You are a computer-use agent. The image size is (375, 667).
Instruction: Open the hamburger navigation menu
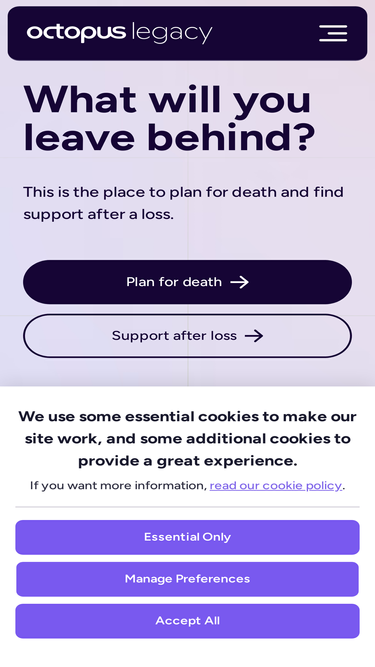point(333,33)
